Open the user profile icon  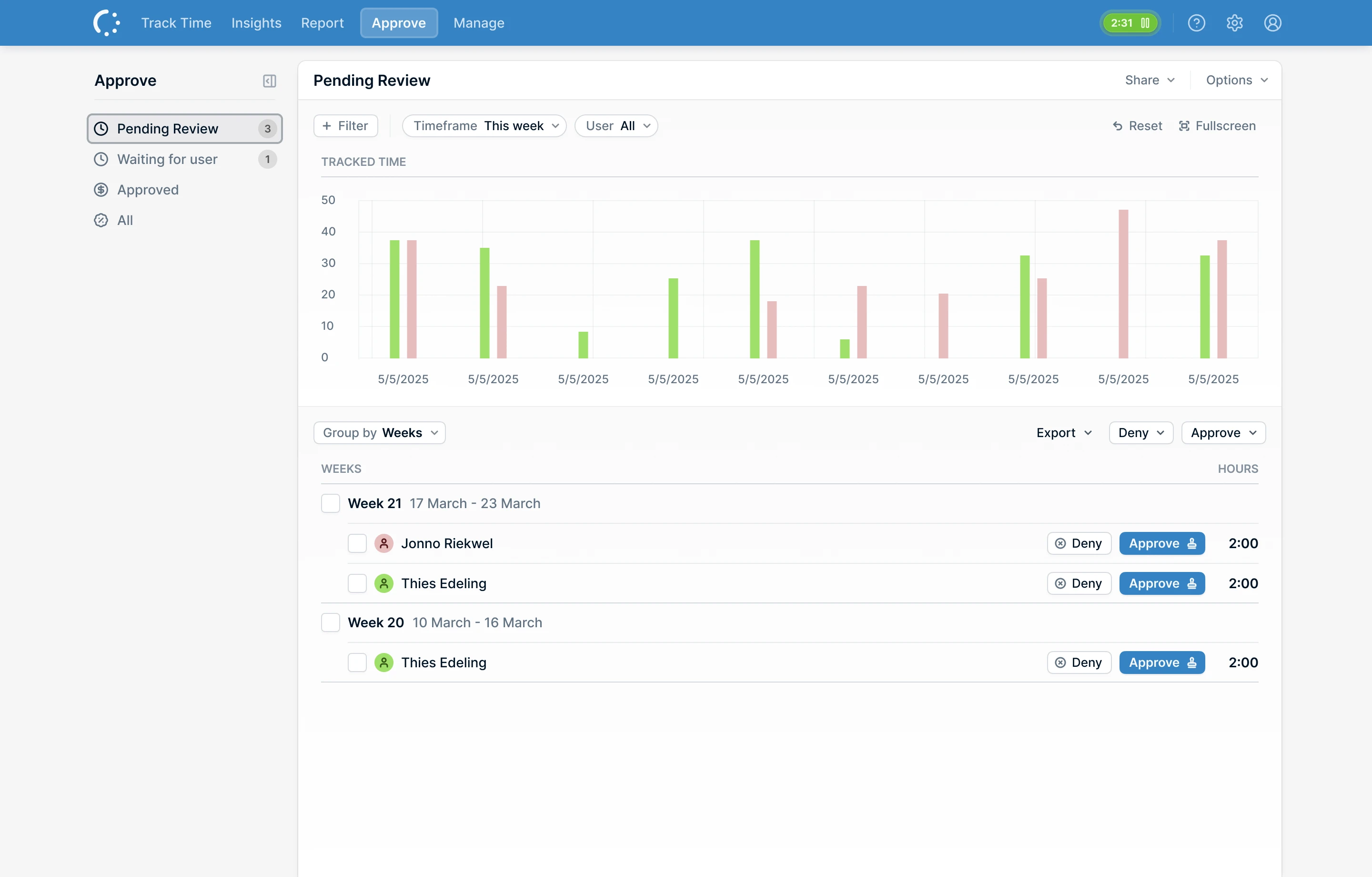1272,23
